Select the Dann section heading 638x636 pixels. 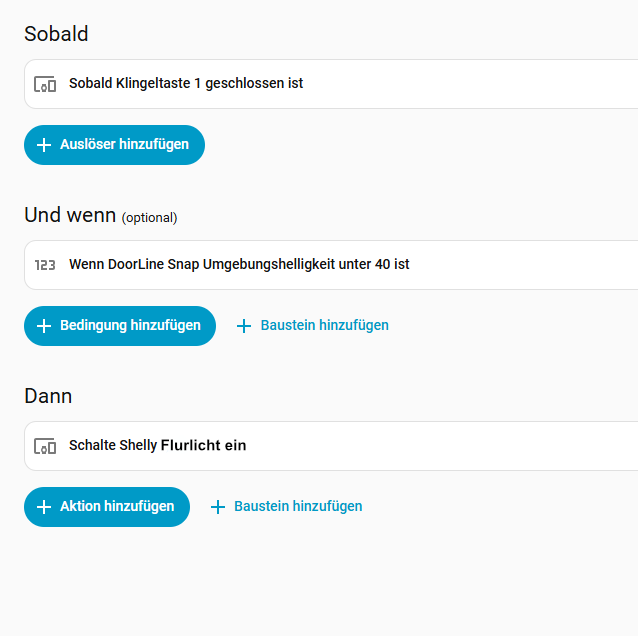[x=48, y=396]
